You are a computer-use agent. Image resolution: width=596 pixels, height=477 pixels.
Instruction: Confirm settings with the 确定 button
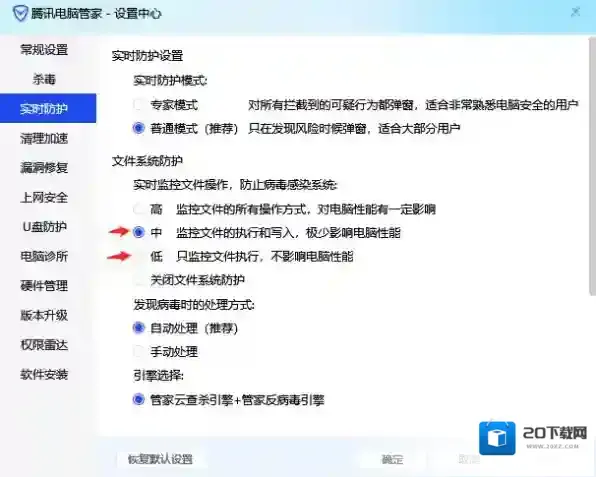pyautogui.click(x=392, y=459)
